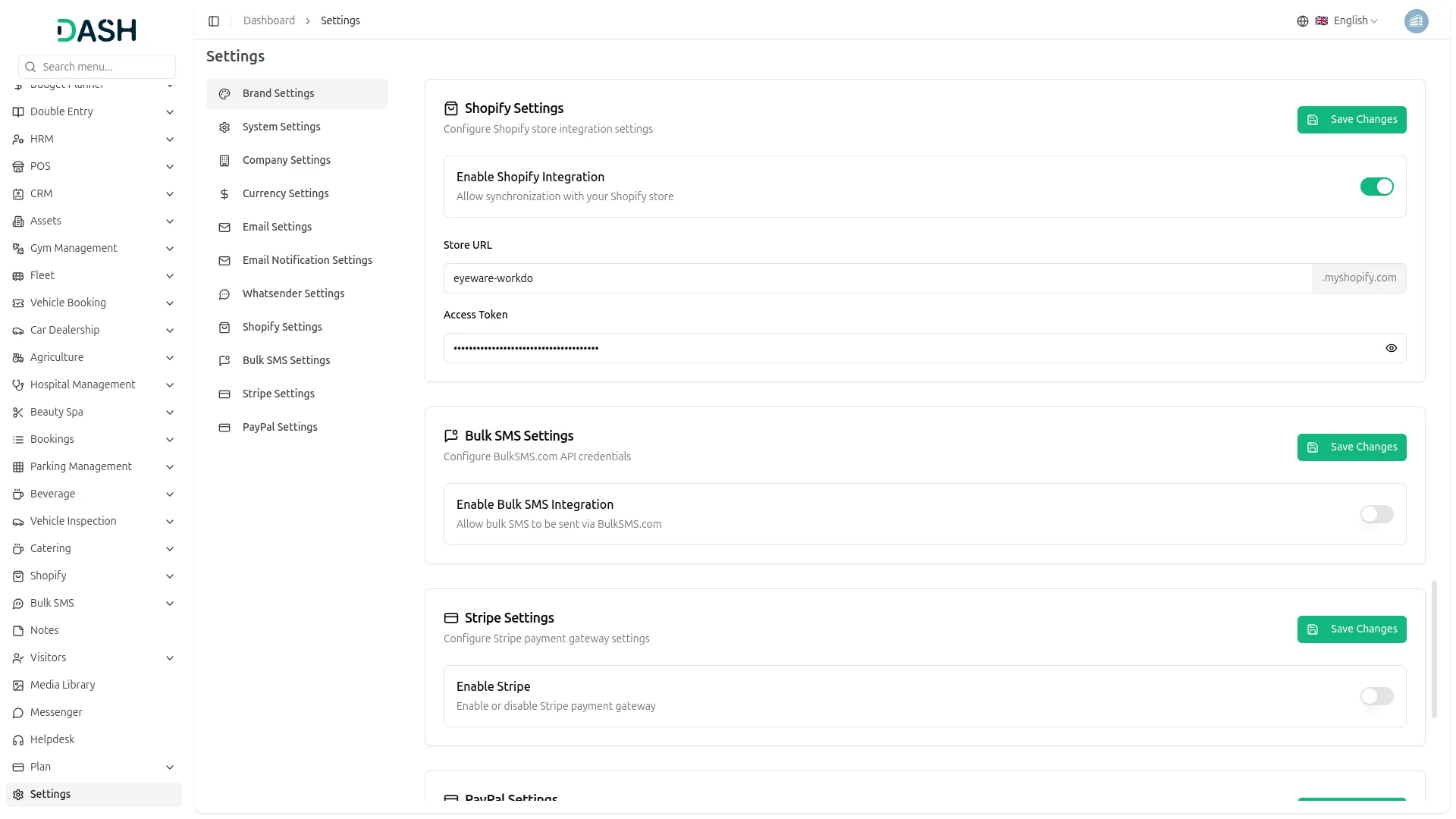Click the Messenger chat icon in sidebar

[18, 713]
